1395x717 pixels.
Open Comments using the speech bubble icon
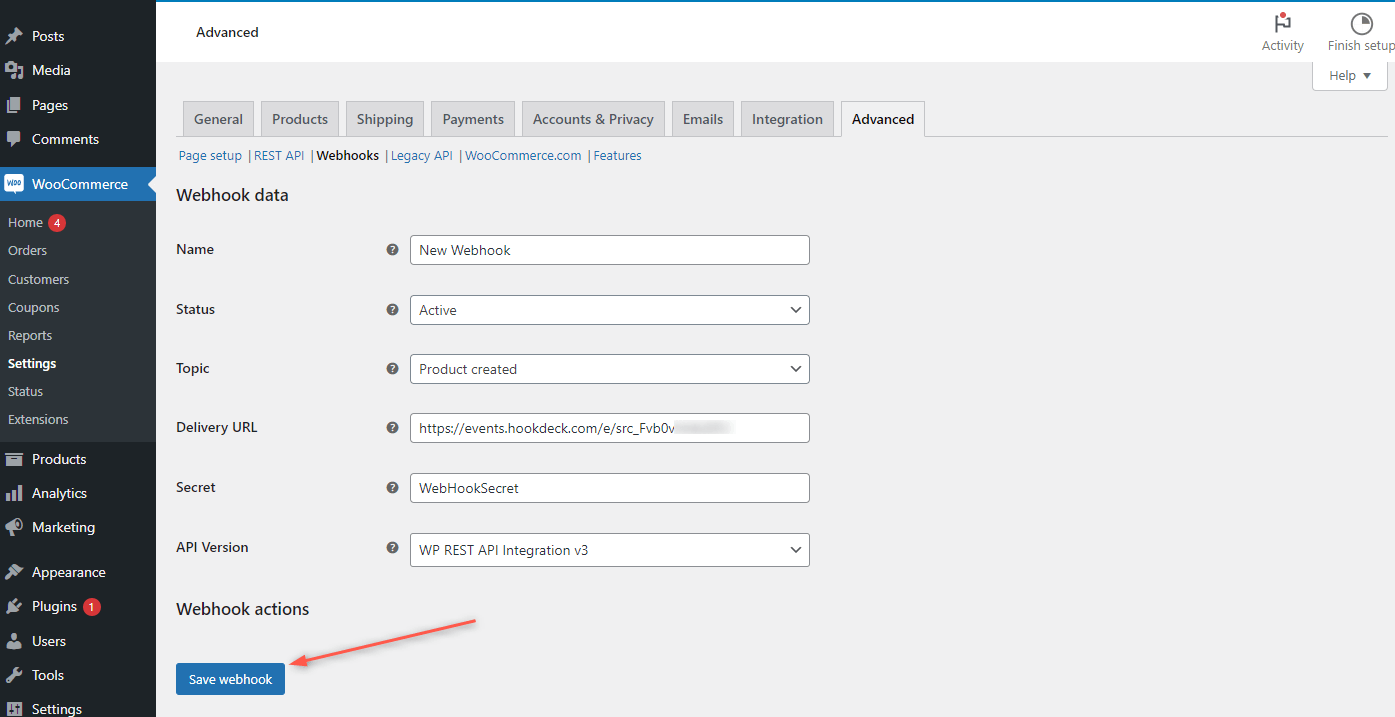click(15, 139)
